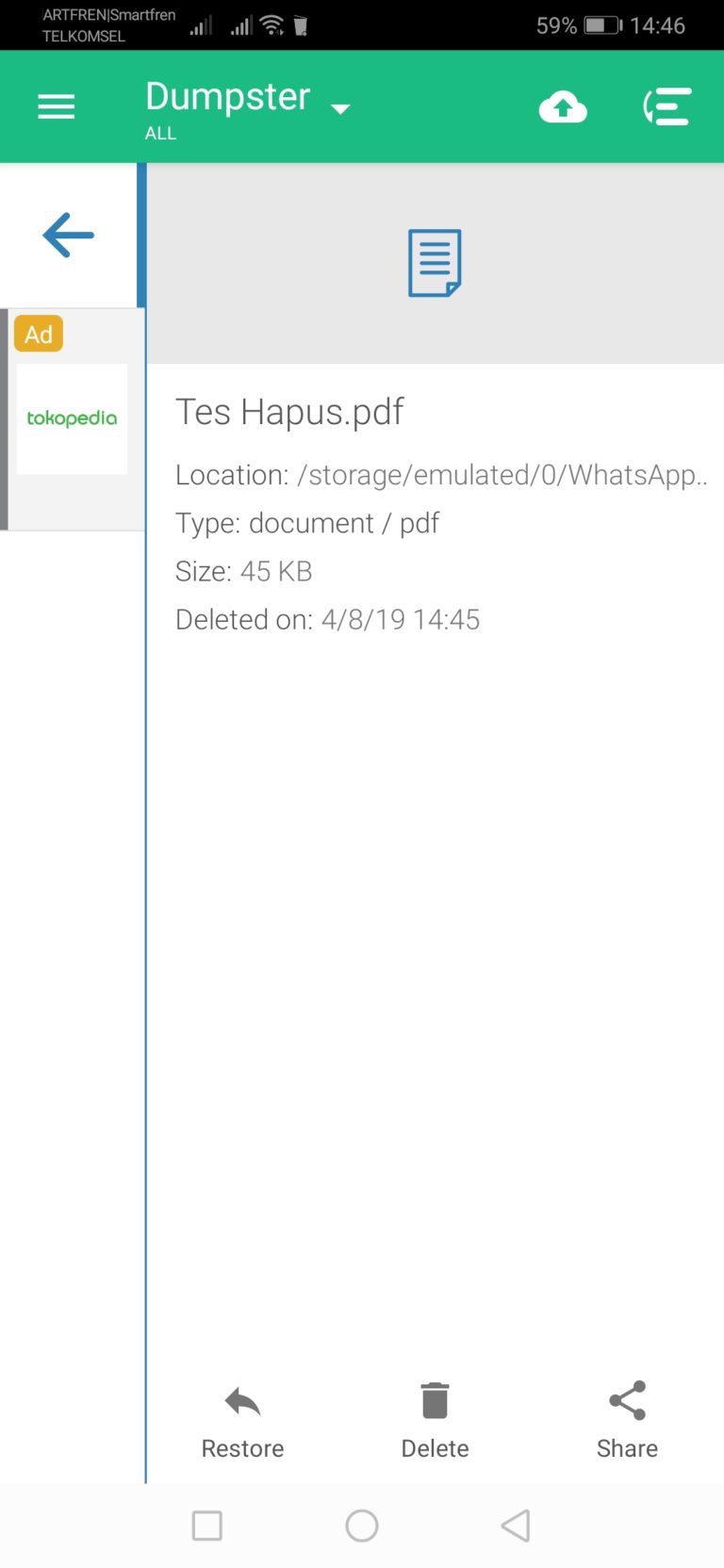Click the Share label
Viewport: 724px width, 1568px height.
click(627, 1448)
